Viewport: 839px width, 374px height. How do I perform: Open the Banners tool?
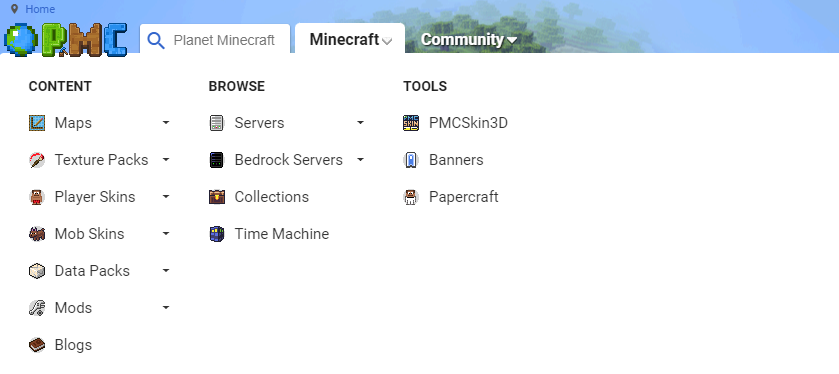coord(456,160)
